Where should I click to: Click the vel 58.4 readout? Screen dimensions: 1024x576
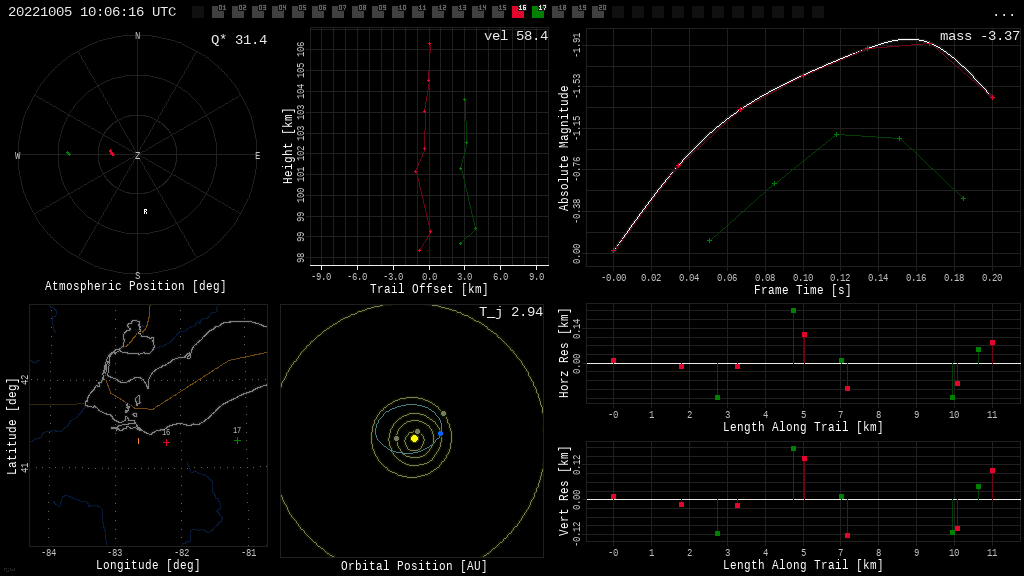tap(516, 36)
